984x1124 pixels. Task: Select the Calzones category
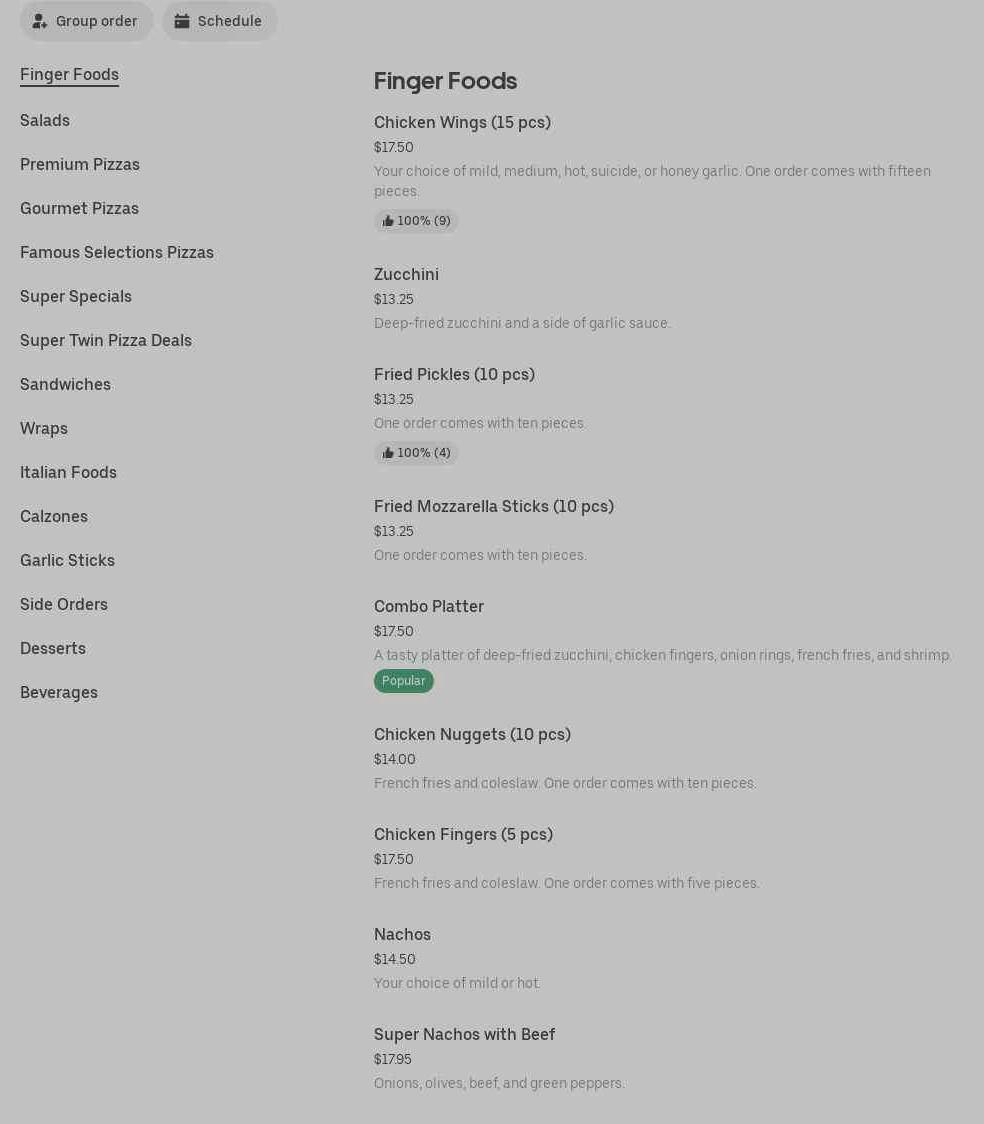[54, 516]
